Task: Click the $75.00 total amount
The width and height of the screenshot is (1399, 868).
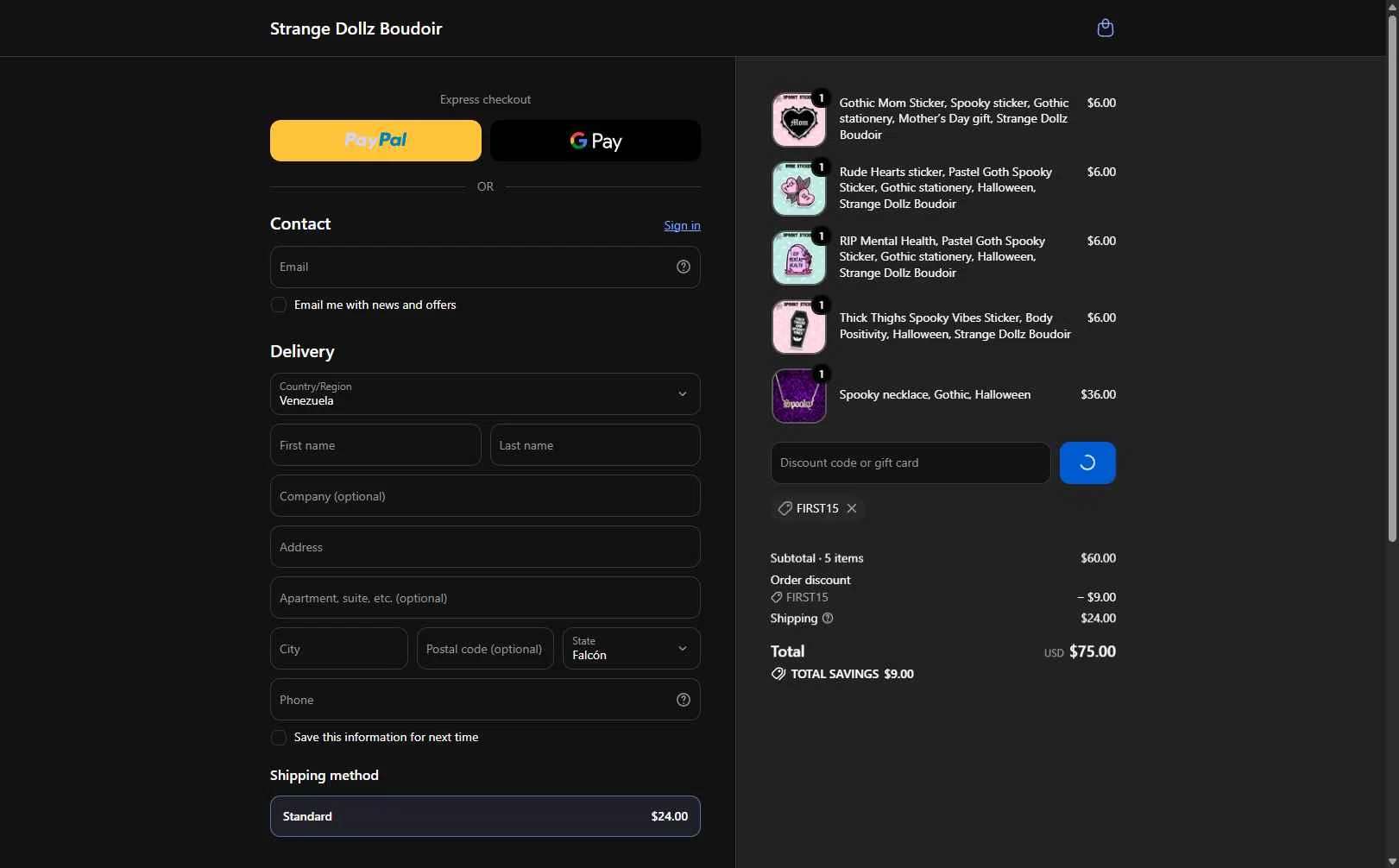Action: [1093, 651]
